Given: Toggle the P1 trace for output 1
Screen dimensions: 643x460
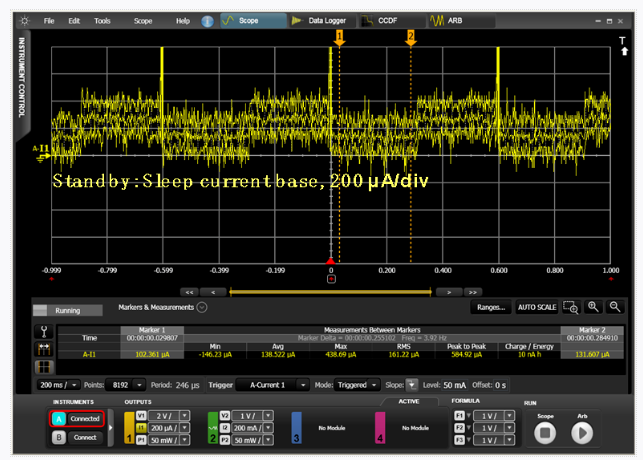Looking at the screenshot, I should pos(141,440).
